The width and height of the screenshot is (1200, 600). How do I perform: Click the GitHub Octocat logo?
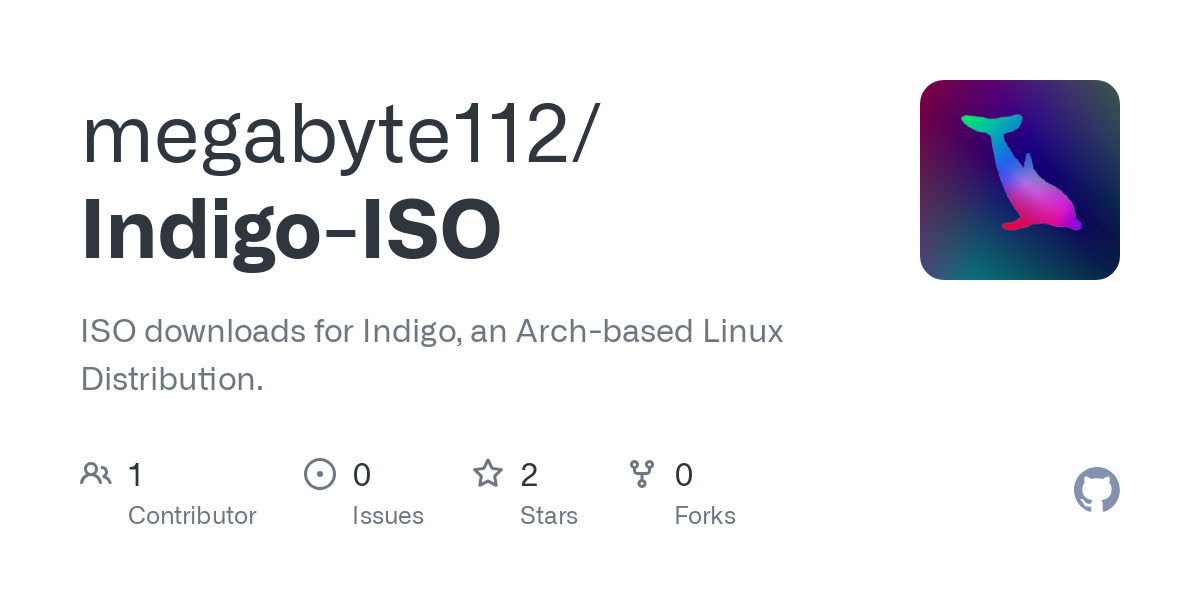[1096, 490]
